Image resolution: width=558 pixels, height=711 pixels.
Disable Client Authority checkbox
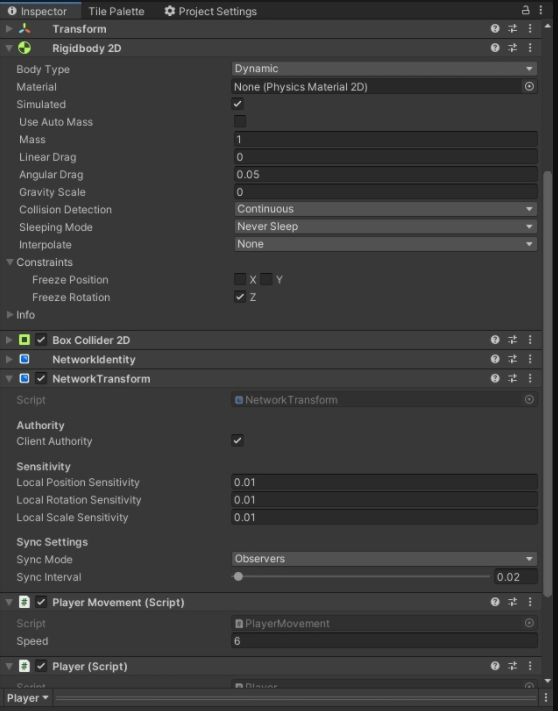[238, 441]
